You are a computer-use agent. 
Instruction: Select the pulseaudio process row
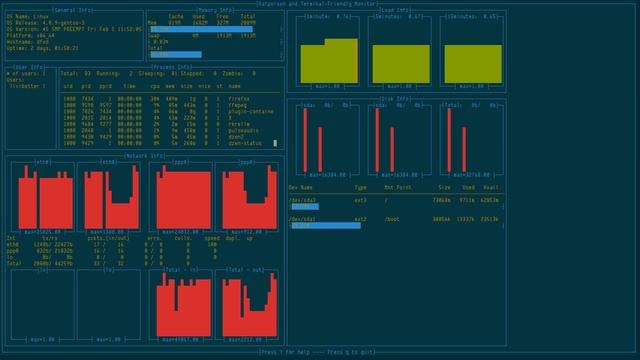[161, 131]
